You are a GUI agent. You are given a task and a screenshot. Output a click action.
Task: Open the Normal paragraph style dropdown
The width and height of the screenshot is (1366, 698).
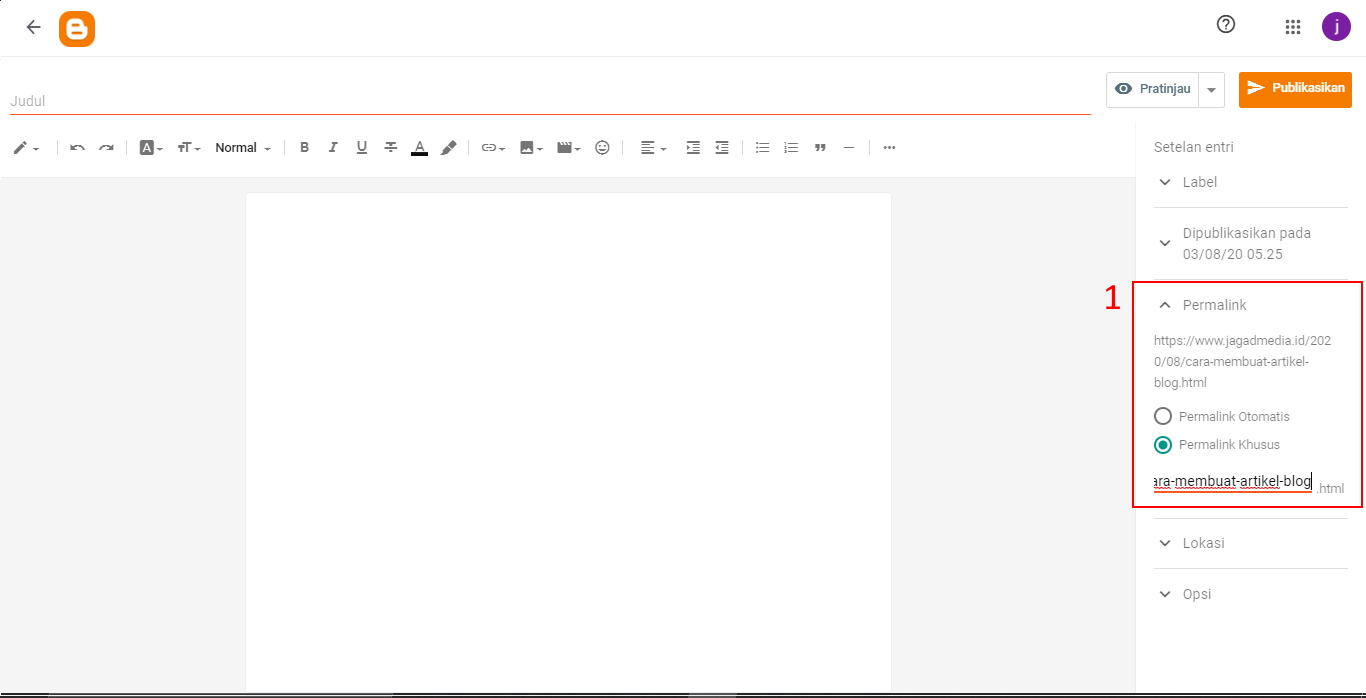tap(240, 147)
